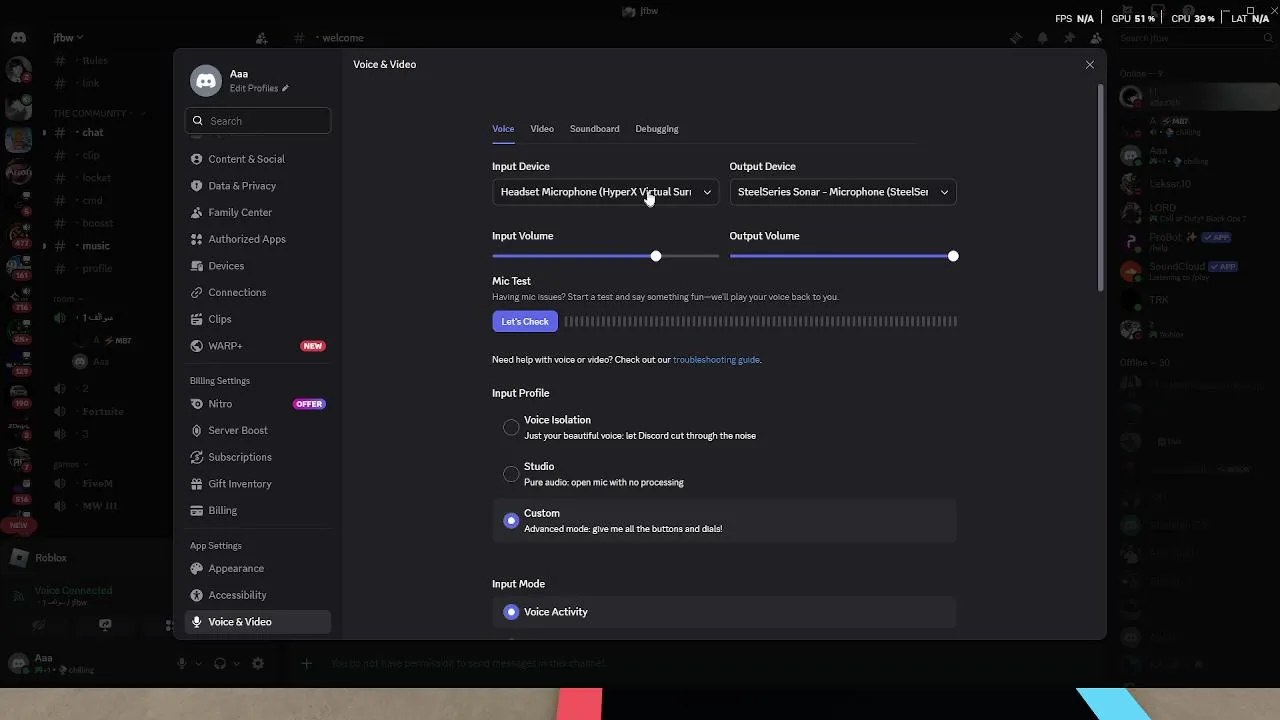This screenshot has width=1280, height=720.
Task: Click the Nitro icon in Billing Settings
Action: (196, 404)
